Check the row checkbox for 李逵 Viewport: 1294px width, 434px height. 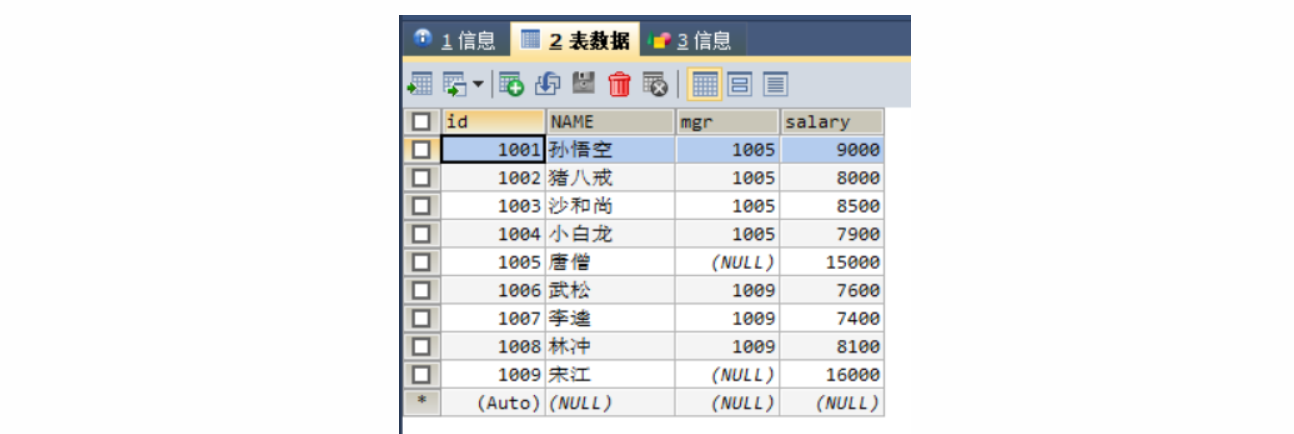[x=421, y=318]
